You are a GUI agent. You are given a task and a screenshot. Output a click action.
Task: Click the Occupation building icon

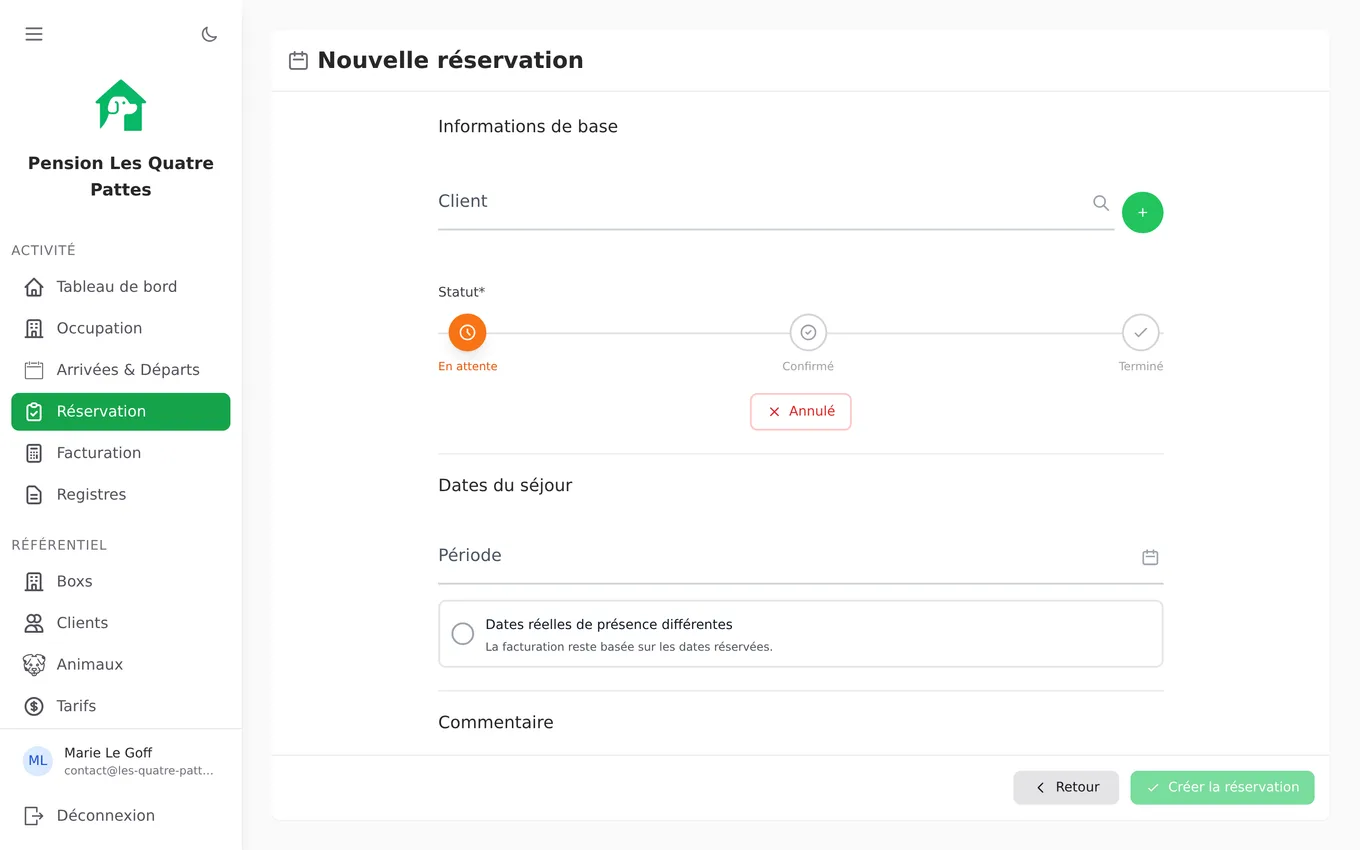coord(34,328)
